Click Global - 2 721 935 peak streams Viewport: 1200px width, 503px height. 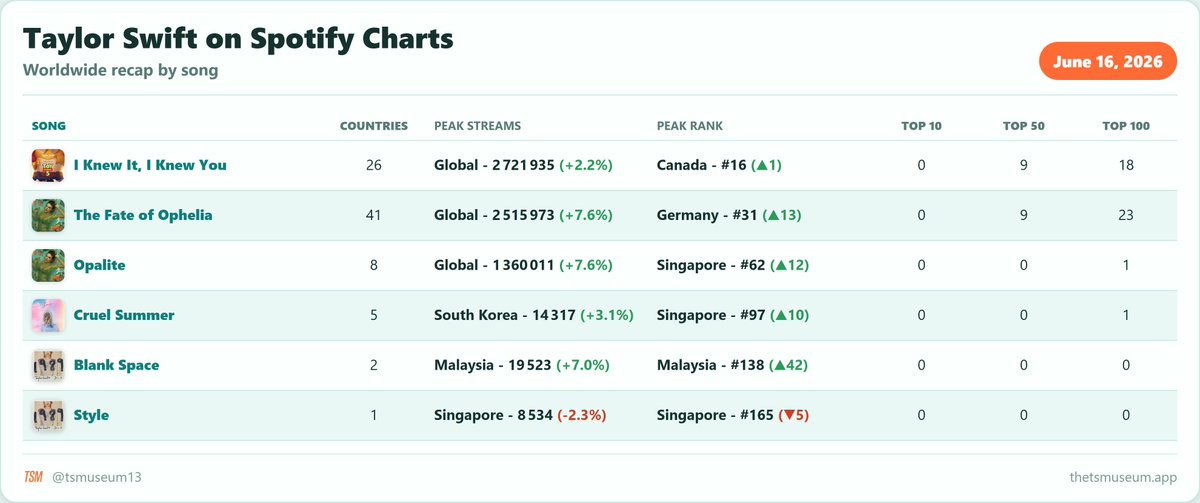coord(523,165)
